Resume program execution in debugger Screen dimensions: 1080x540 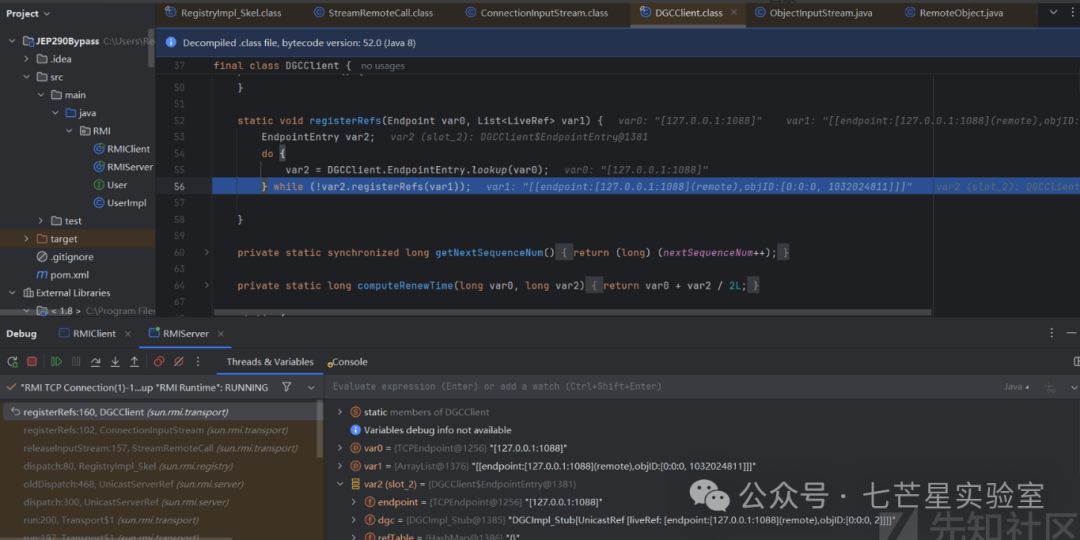click(55, 361)
